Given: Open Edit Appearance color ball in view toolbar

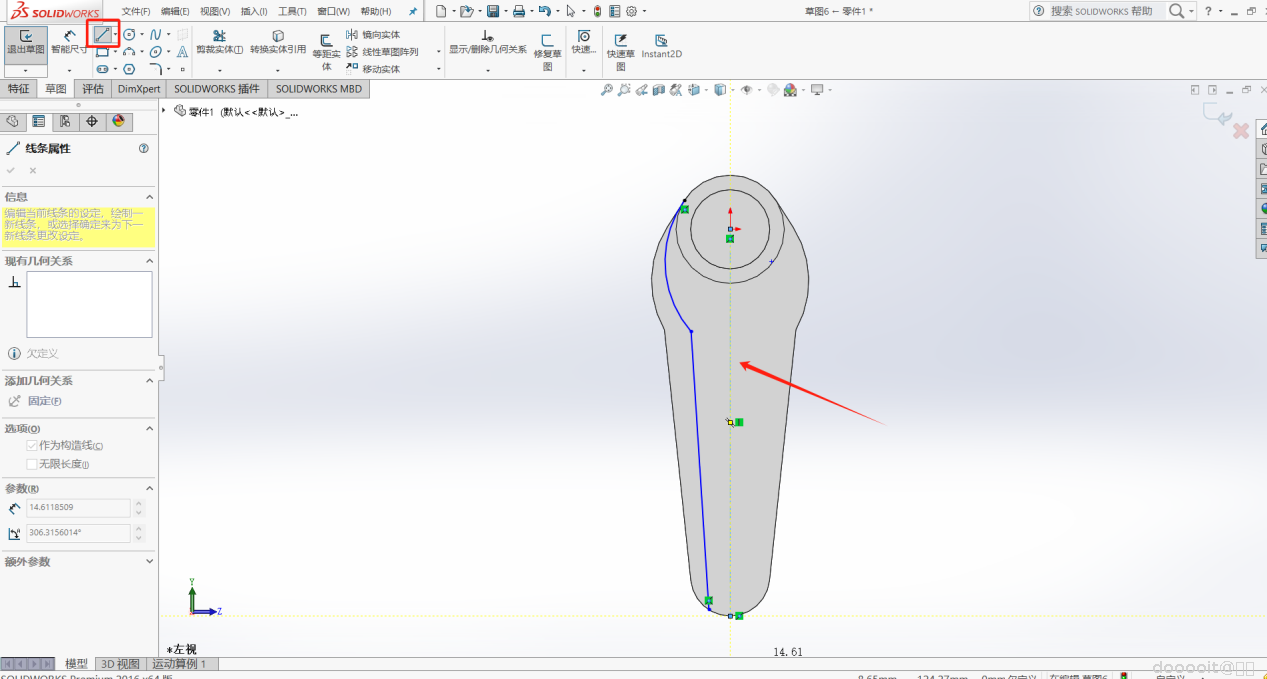Looking at the screenshot, I should 790,90.
